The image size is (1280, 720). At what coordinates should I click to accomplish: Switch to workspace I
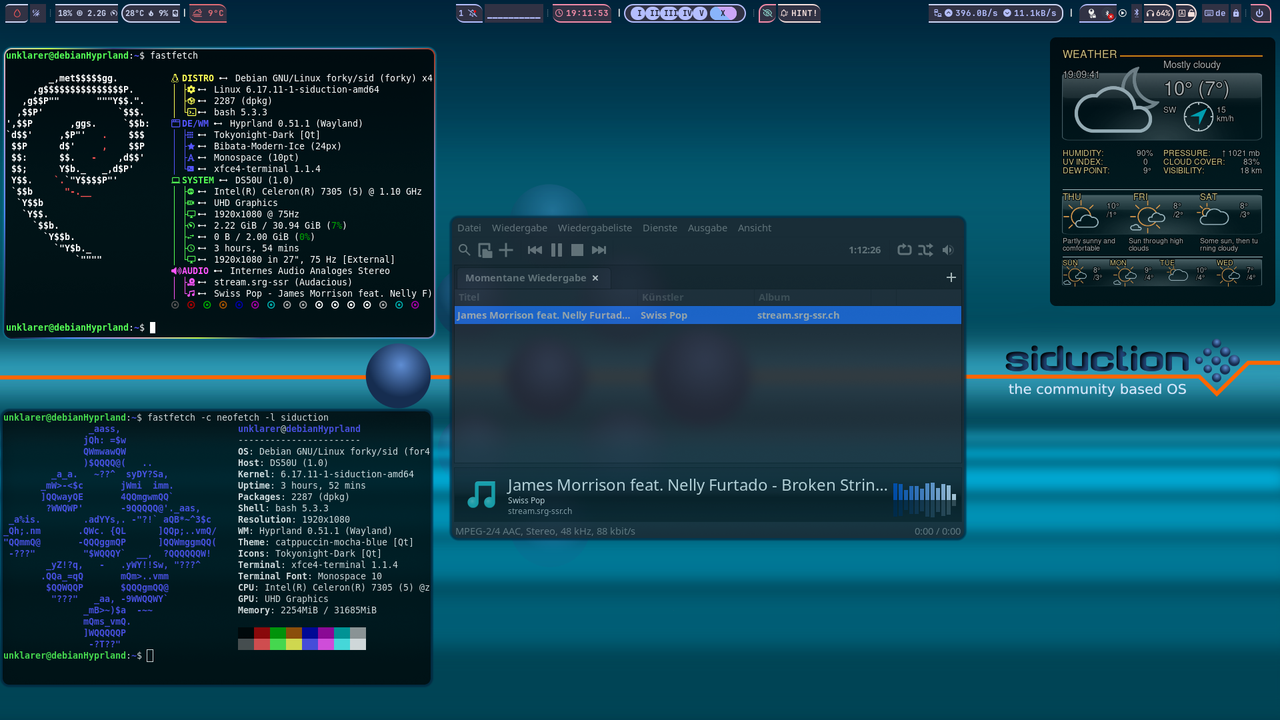tap(640, 13)
